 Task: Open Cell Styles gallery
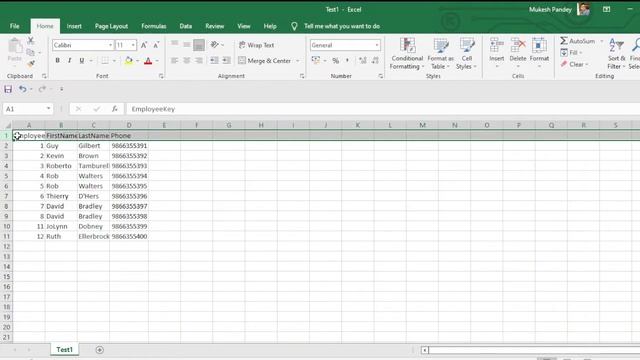(467, 53)
